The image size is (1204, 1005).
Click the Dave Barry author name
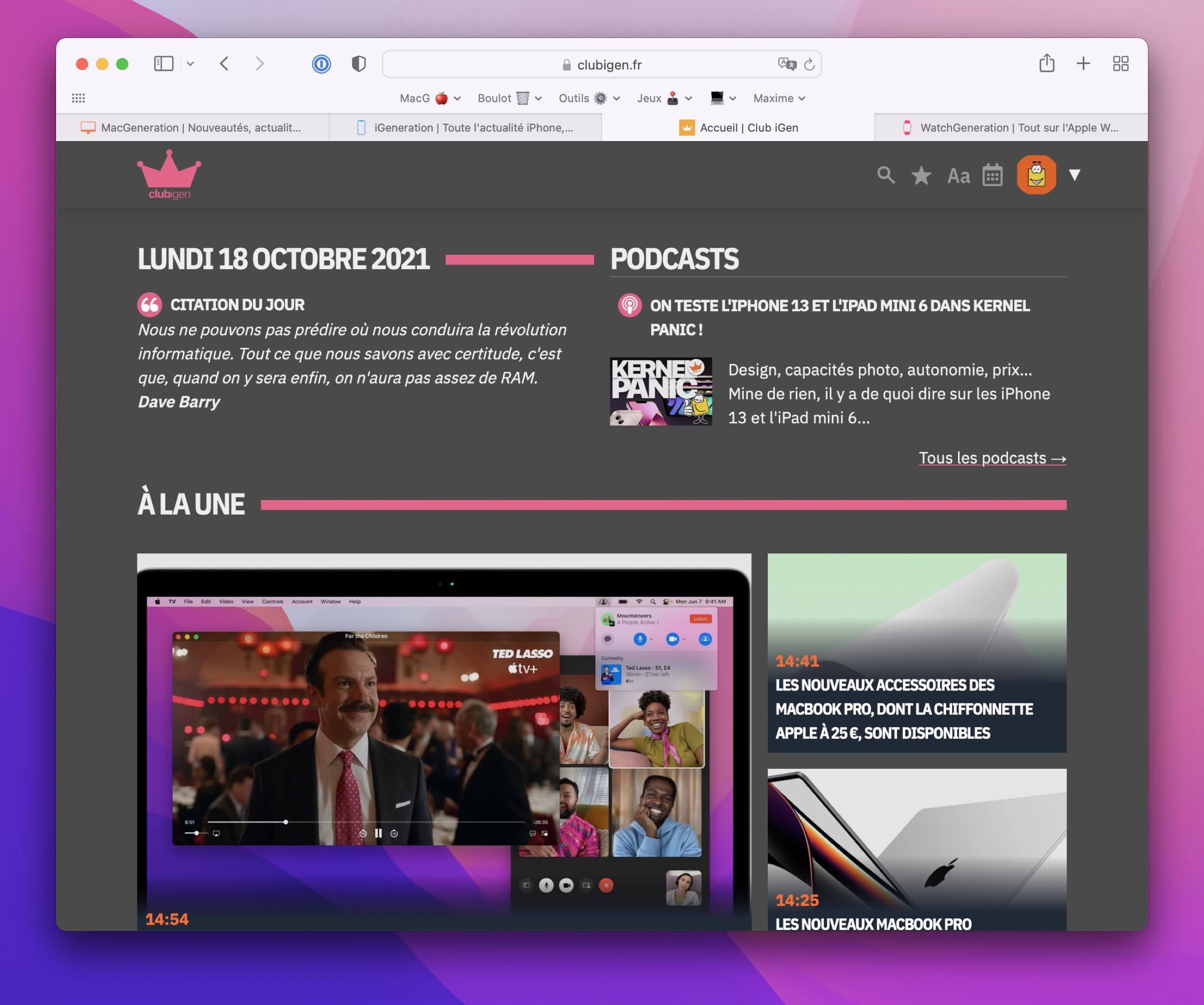tap(179, 402)
